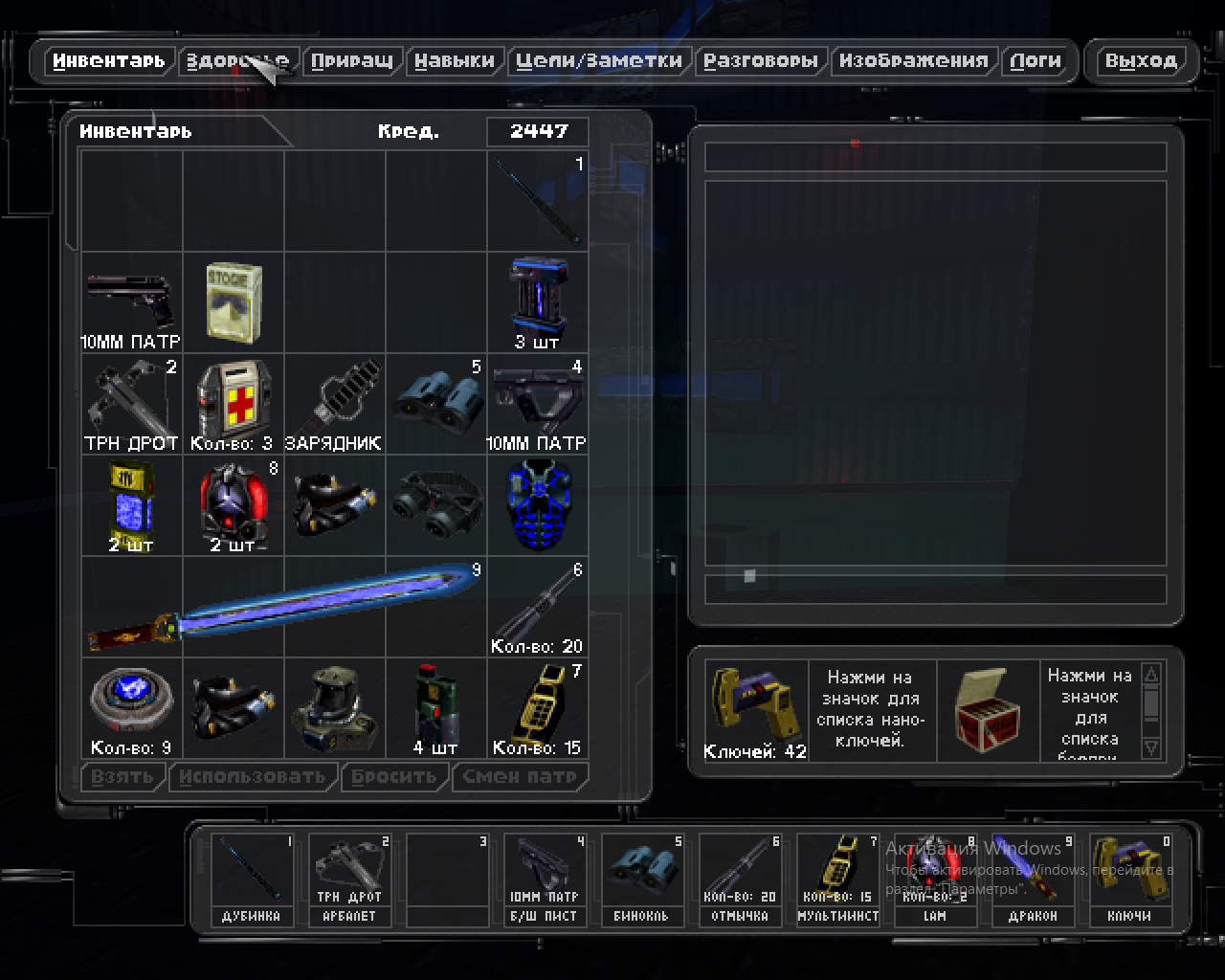
Task: Click the Смен патр button
Action: (x=520, y=776)
